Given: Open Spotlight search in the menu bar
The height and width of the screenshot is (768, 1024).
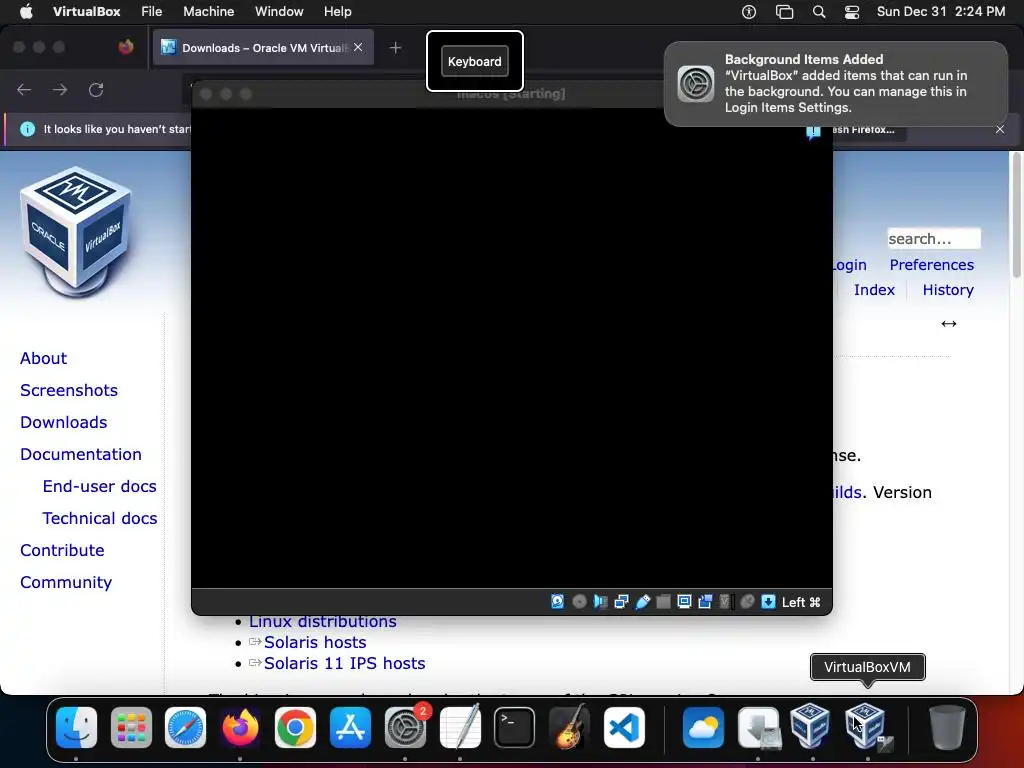Looking at the screenshot, I should (819, 12).
